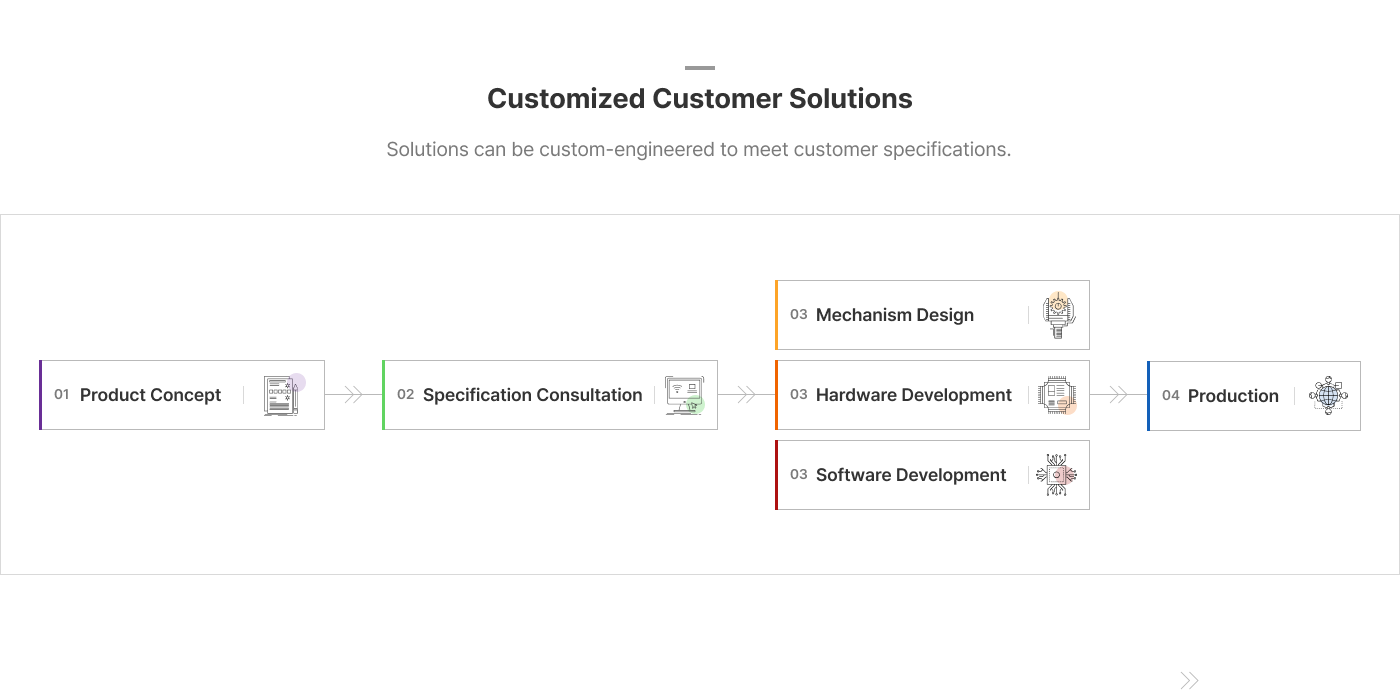Open the Production step
Image resolution: width=1400 pixels, height=690 pixels.
point(1233,396)
